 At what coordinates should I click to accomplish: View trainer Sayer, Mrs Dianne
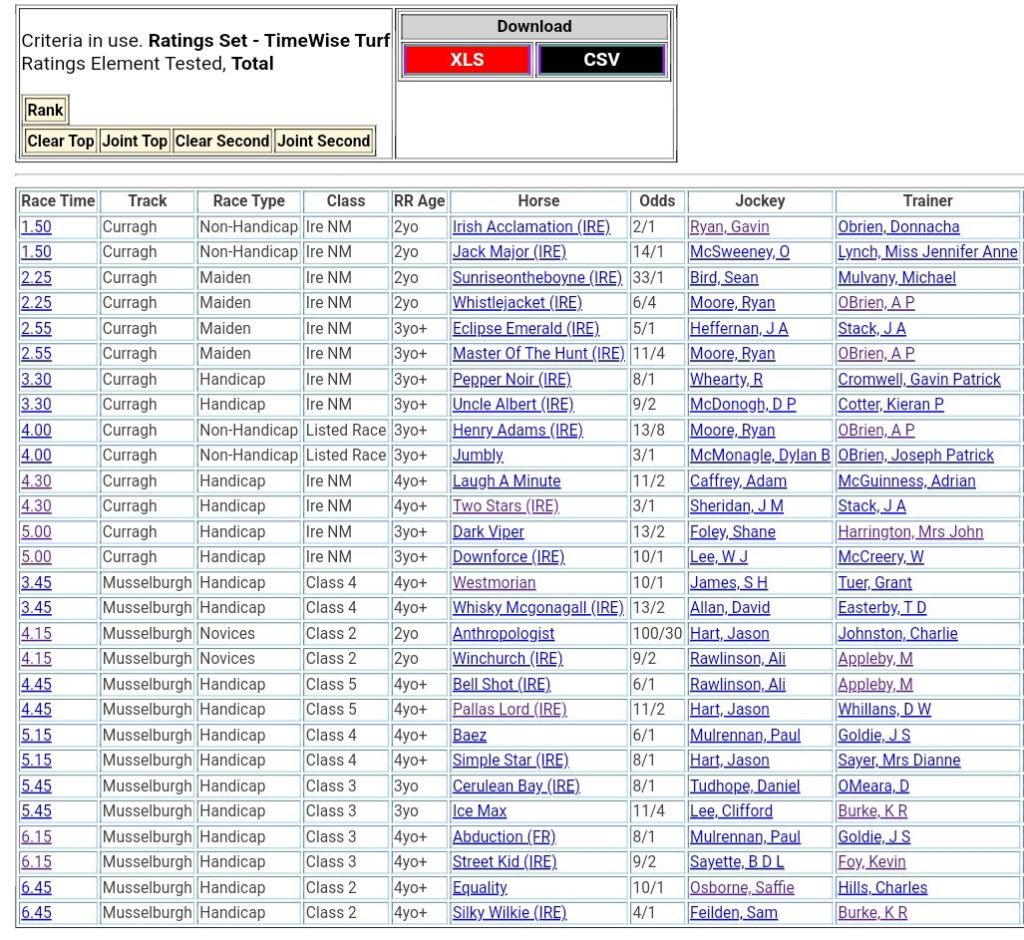click(898, 760)
